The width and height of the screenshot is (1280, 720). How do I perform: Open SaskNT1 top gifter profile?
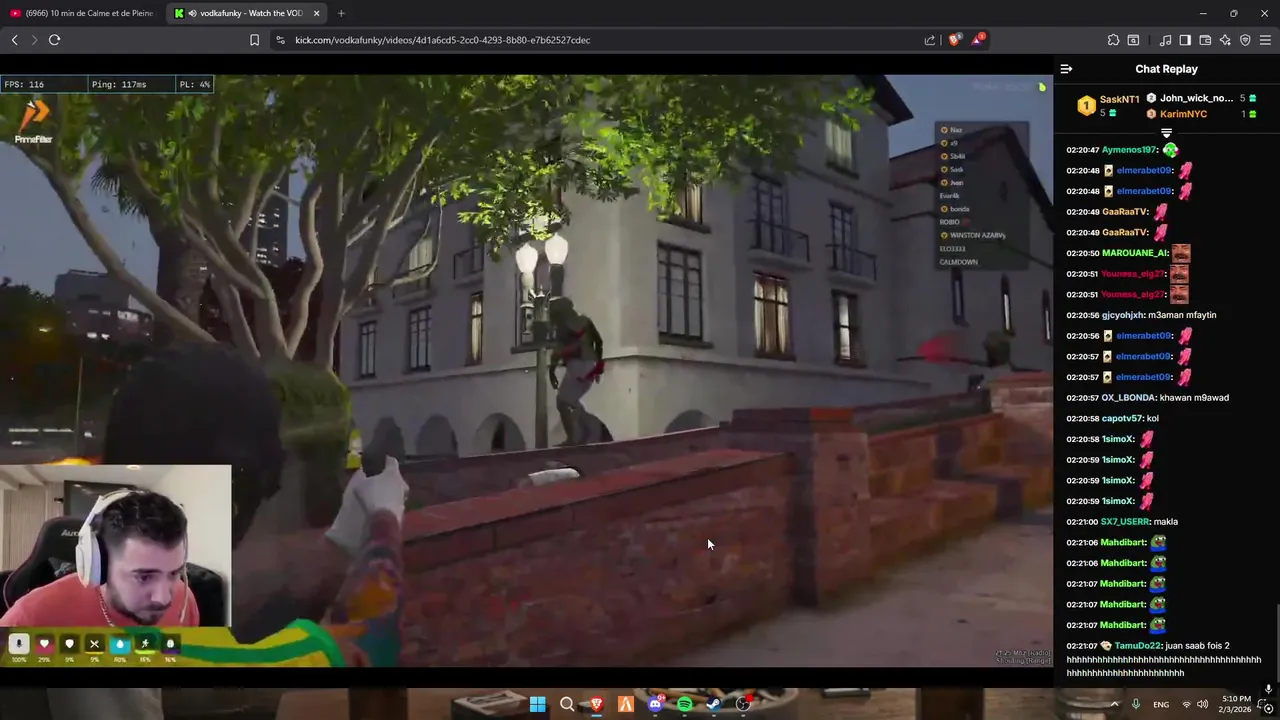point(1119,99)
